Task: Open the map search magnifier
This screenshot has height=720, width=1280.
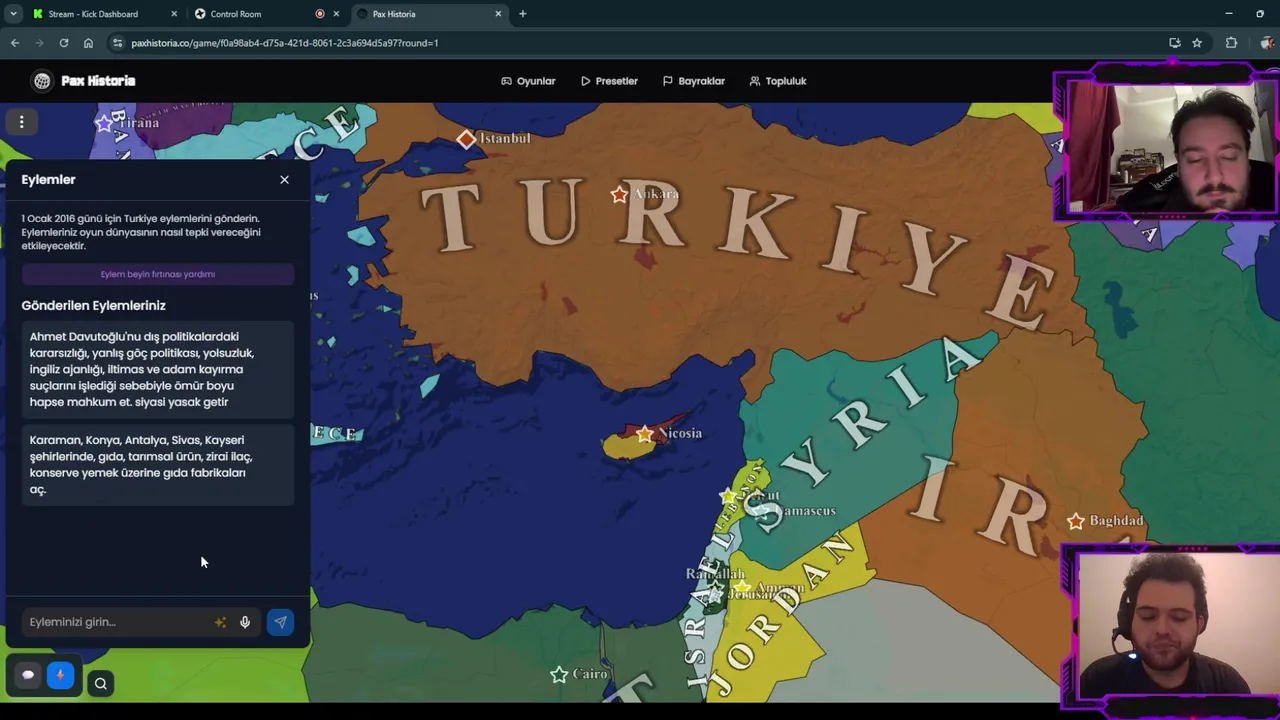Action: [x=100, y=684]
